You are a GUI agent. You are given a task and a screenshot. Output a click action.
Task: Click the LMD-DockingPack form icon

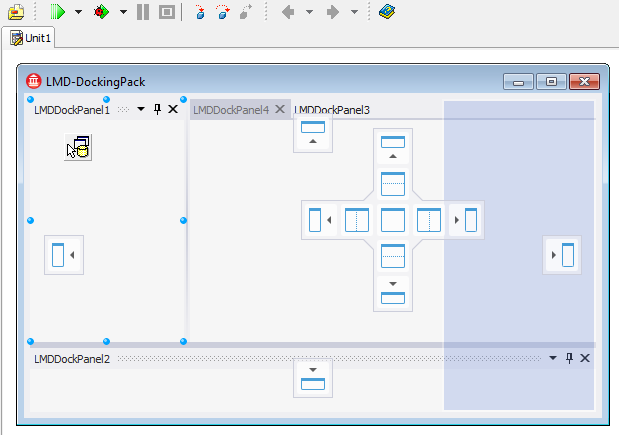point(34,81)
